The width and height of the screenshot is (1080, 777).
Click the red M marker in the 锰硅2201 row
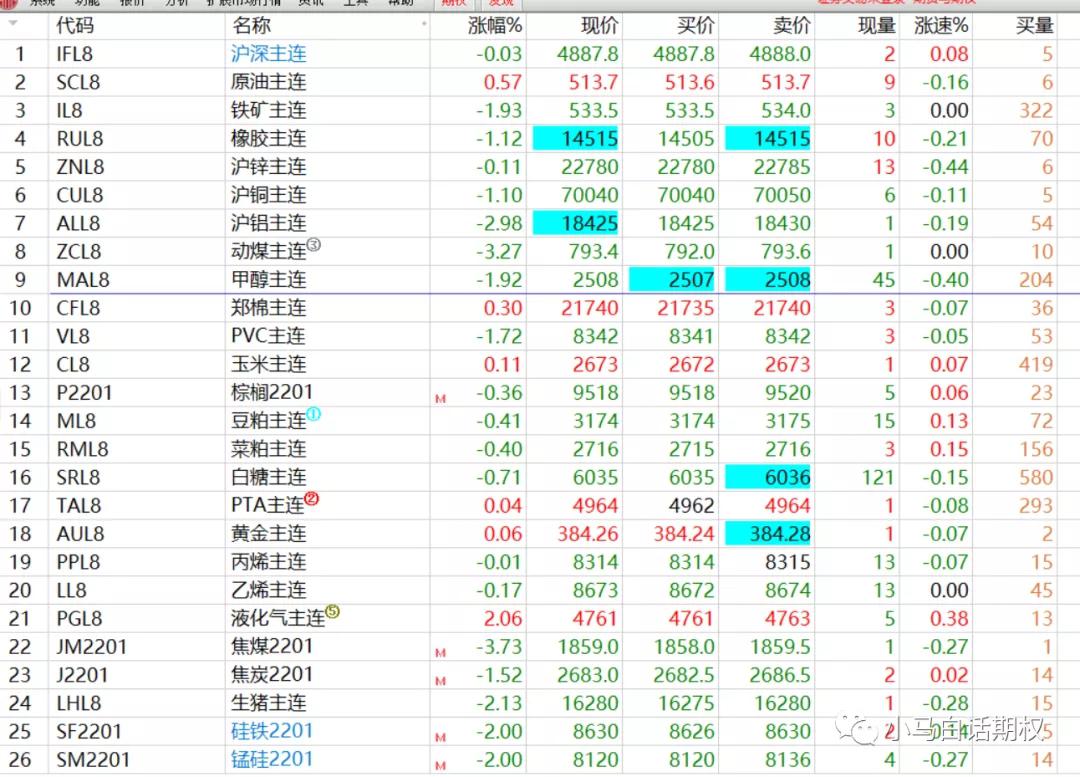click(440, 766)
